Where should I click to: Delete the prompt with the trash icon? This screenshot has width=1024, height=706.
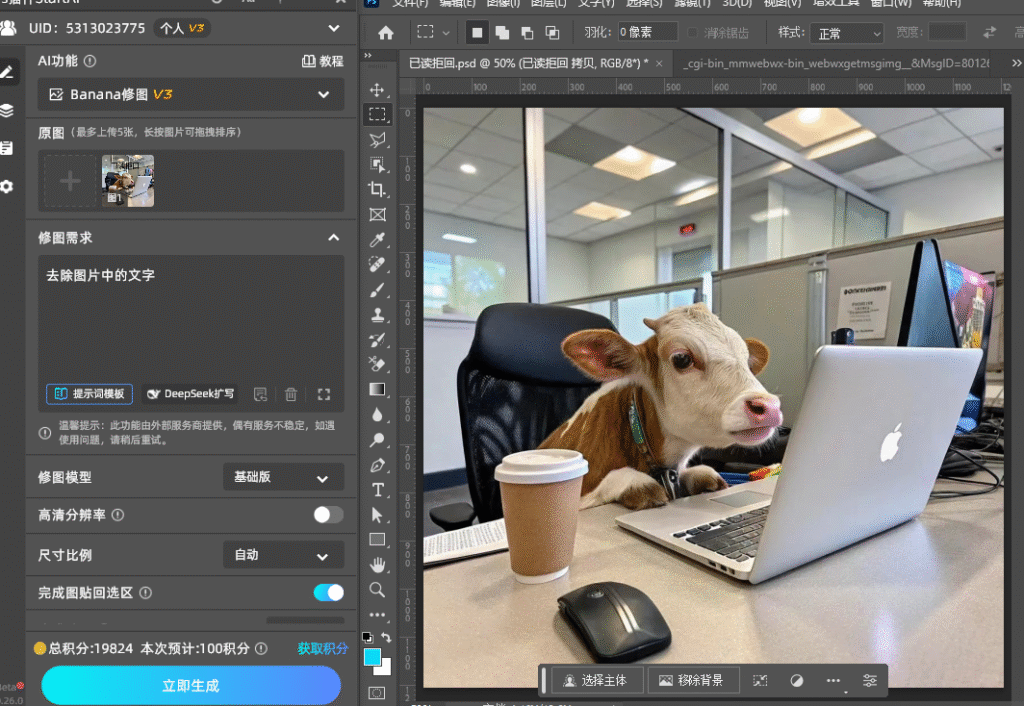pyautogui.click(x=291, y=394)
